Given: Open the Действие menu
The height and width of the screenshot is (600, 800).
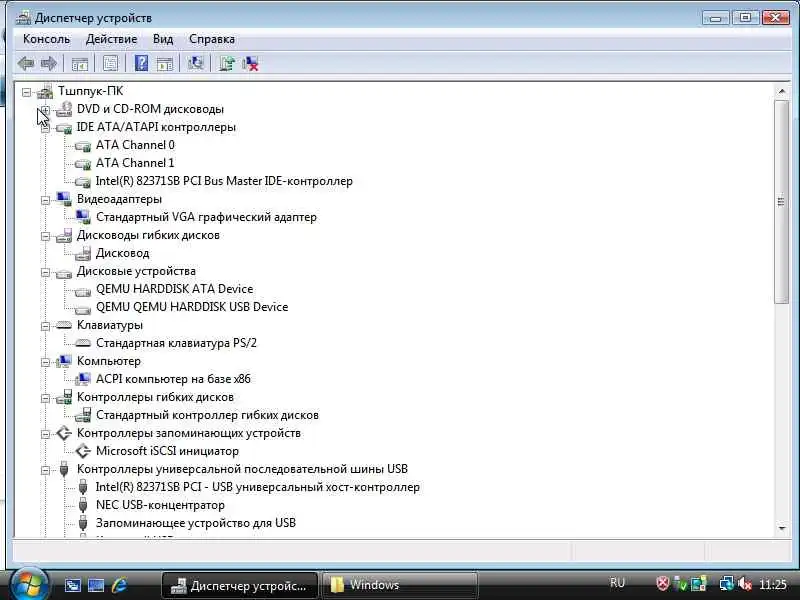Looking at the screenshot, I should coord(111,39).
